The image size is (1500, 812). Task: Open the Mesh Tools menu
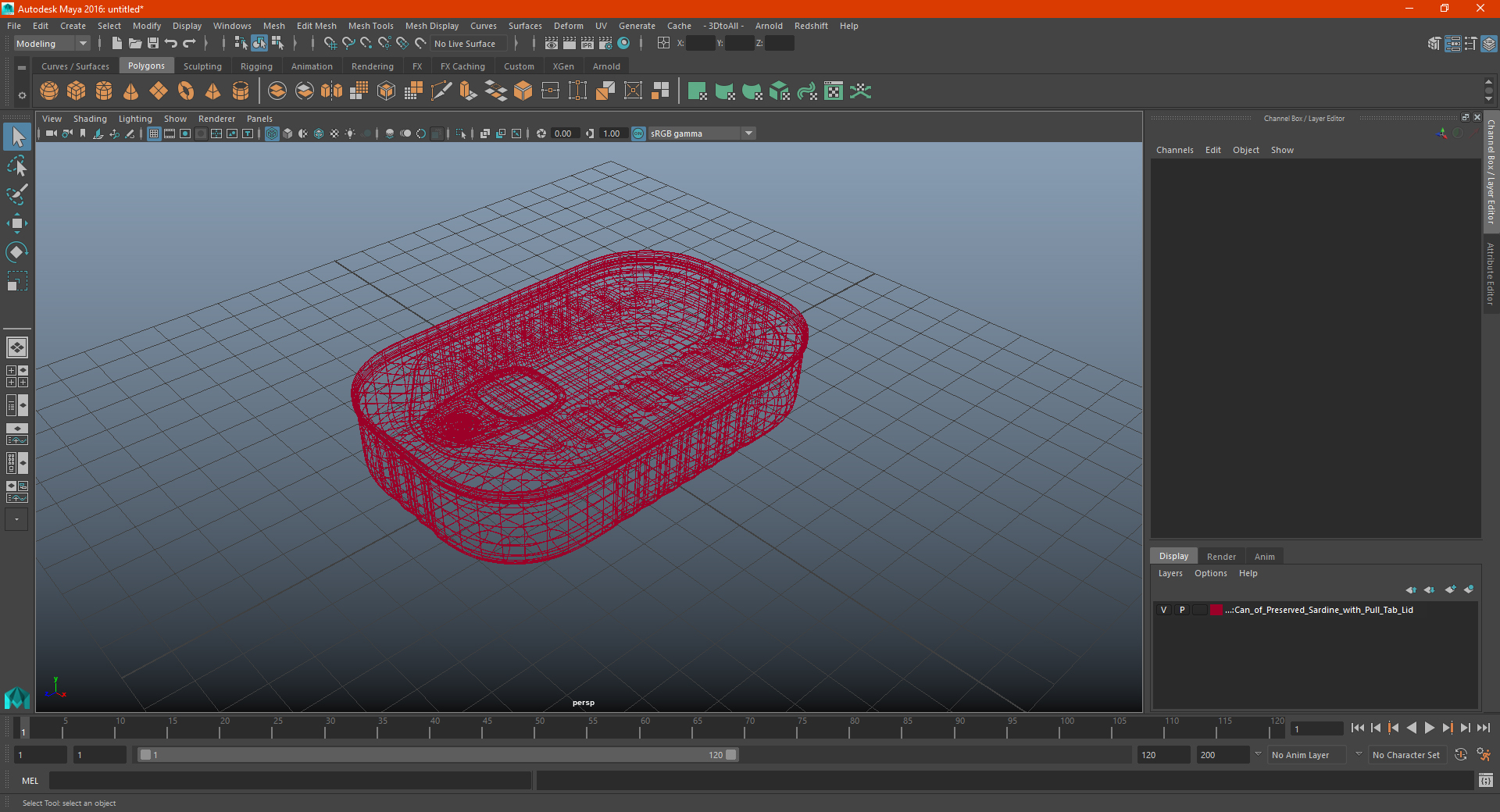371,26
